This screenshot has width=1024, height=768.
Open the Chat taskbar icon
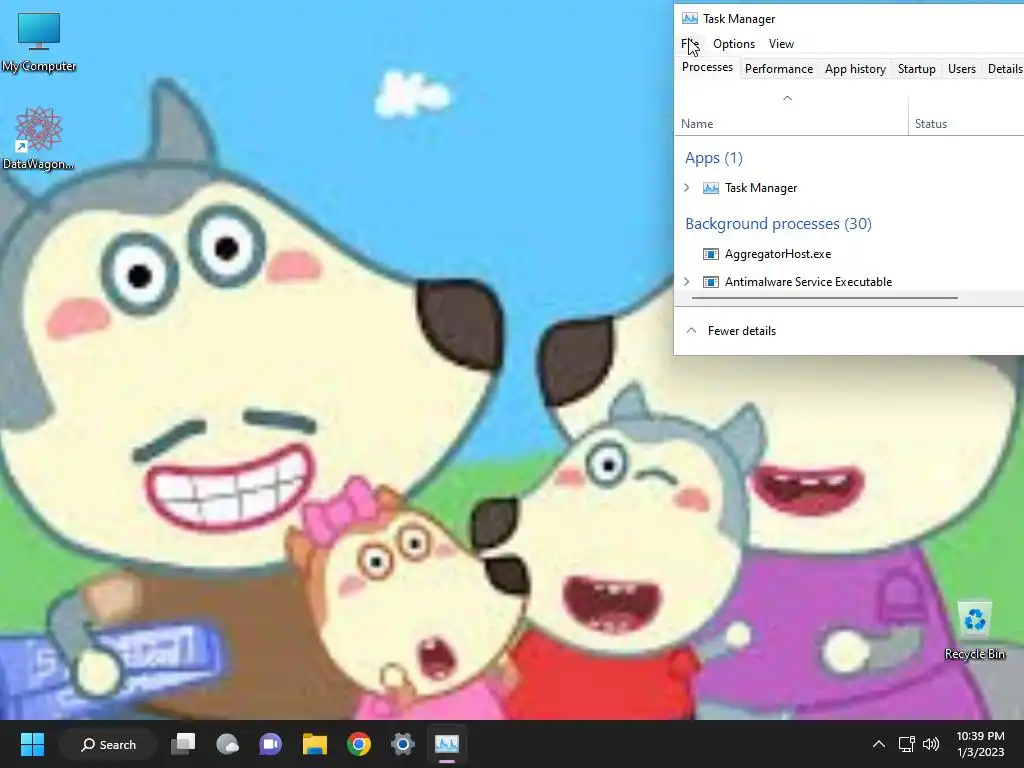tap(270, 744)
